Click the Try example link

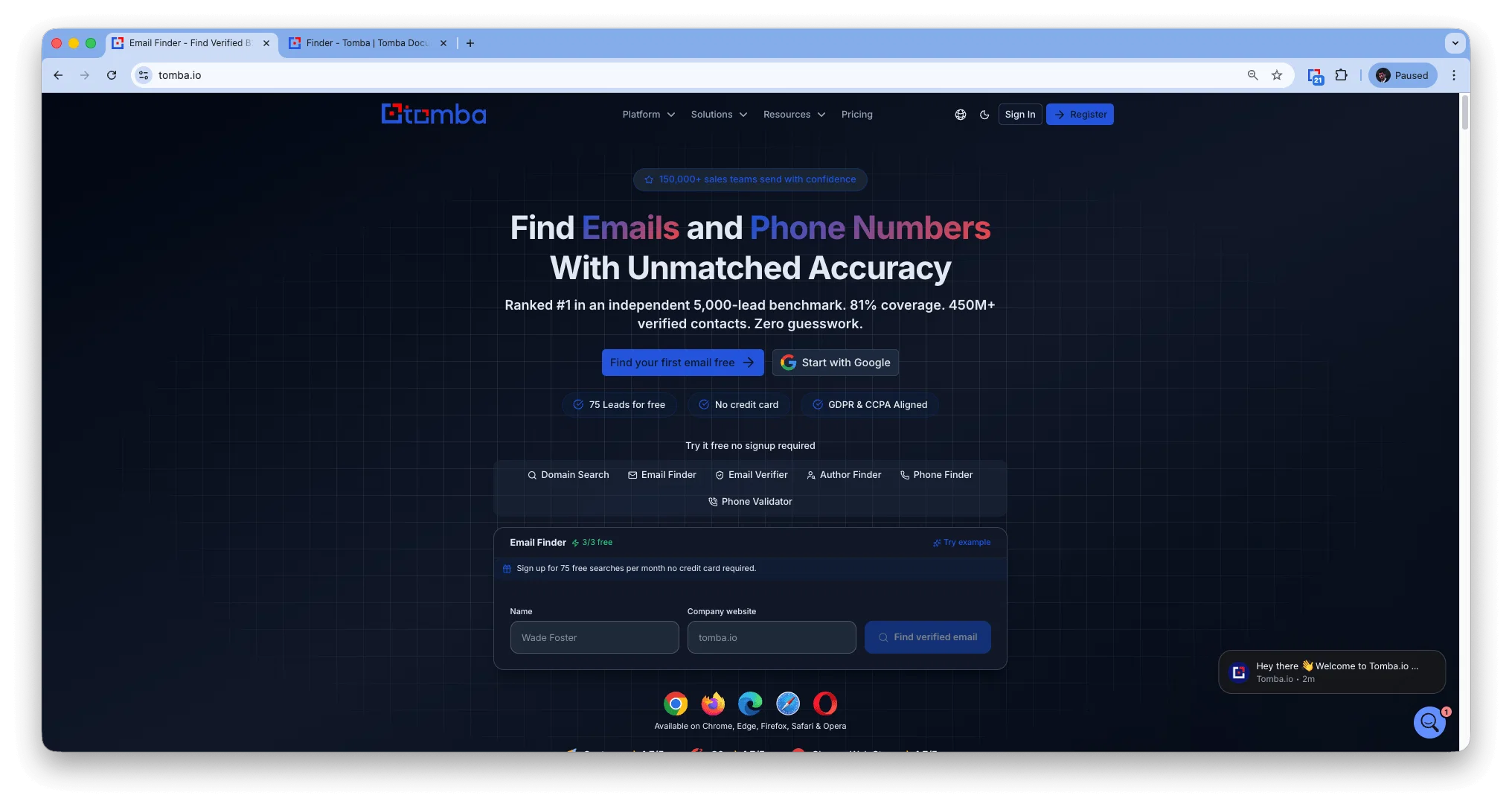[962, 543]
